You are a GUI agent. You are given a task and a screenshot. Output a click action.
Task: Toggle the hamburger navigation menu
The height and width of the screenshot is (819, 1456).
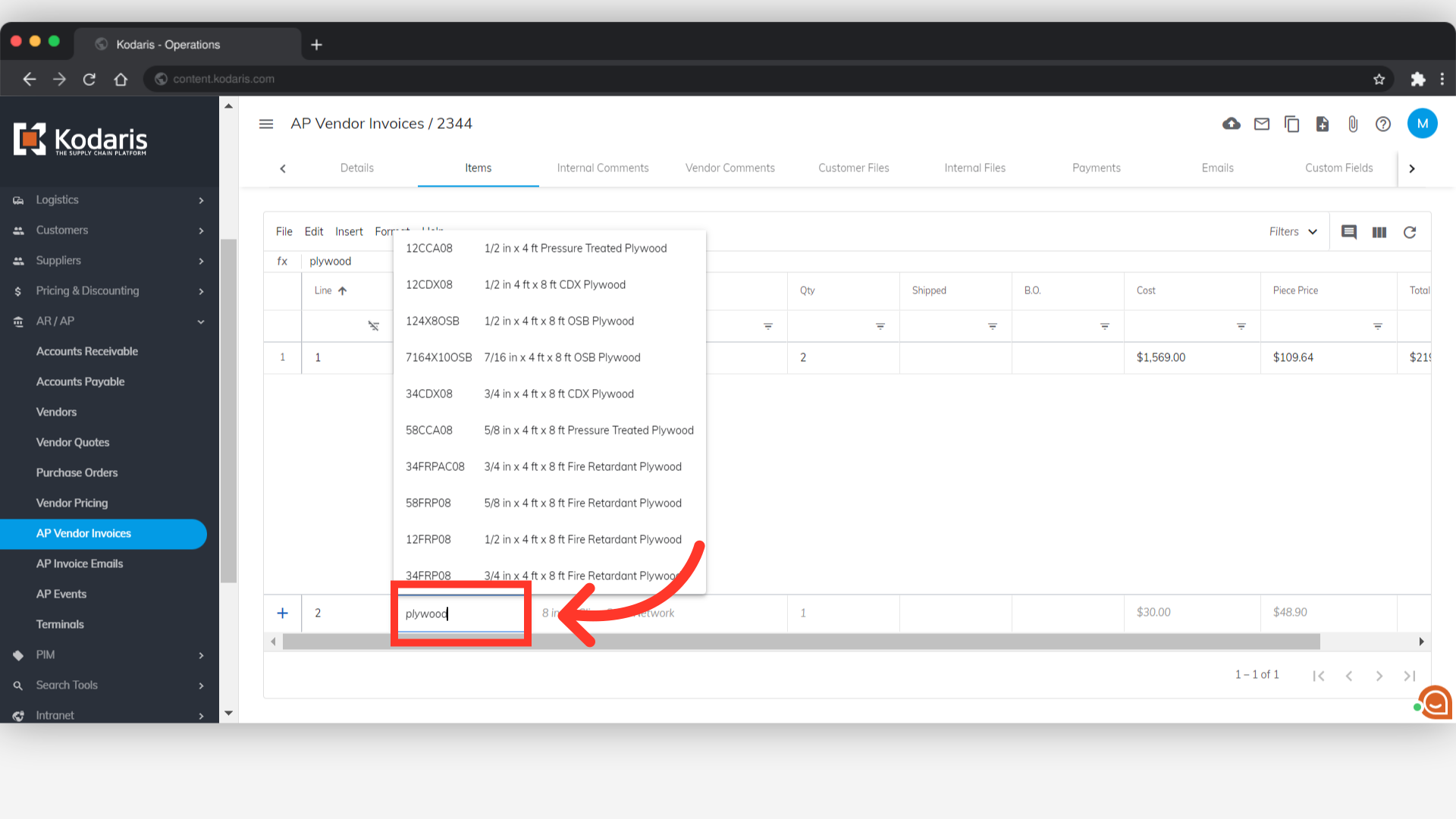pyautogui.click(x=266, y=124)
